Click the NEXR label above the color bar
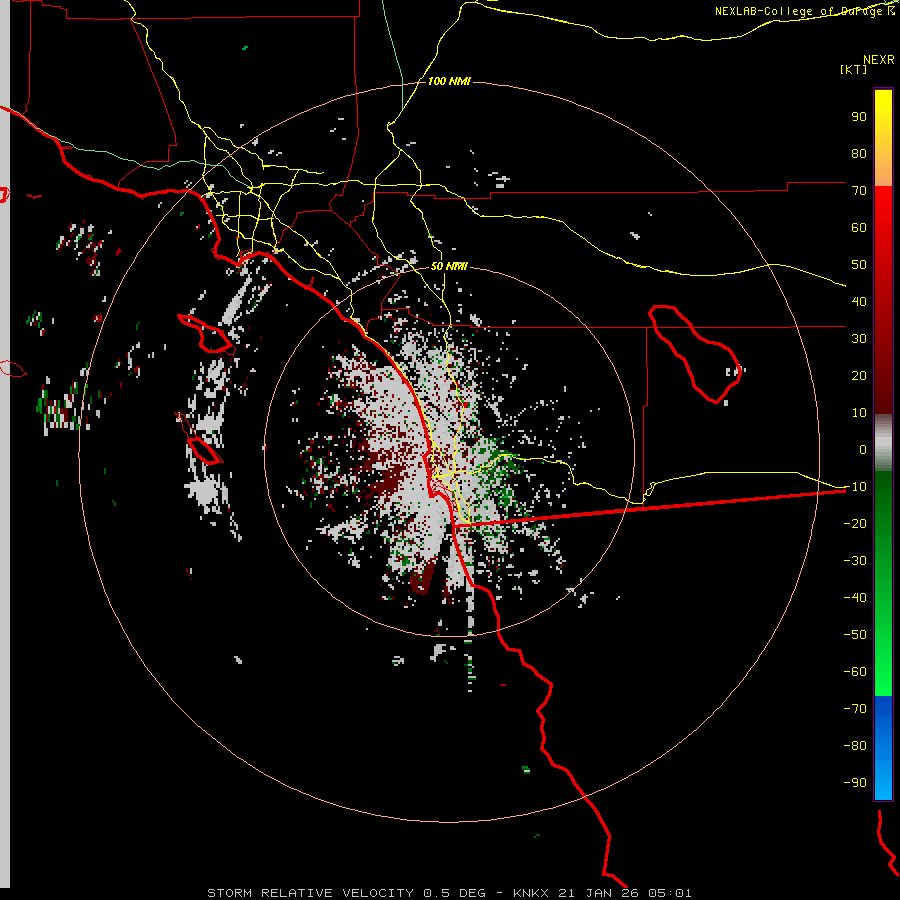Screen dimensions: 900x900 pyautogui.click(x=879, y=60)
